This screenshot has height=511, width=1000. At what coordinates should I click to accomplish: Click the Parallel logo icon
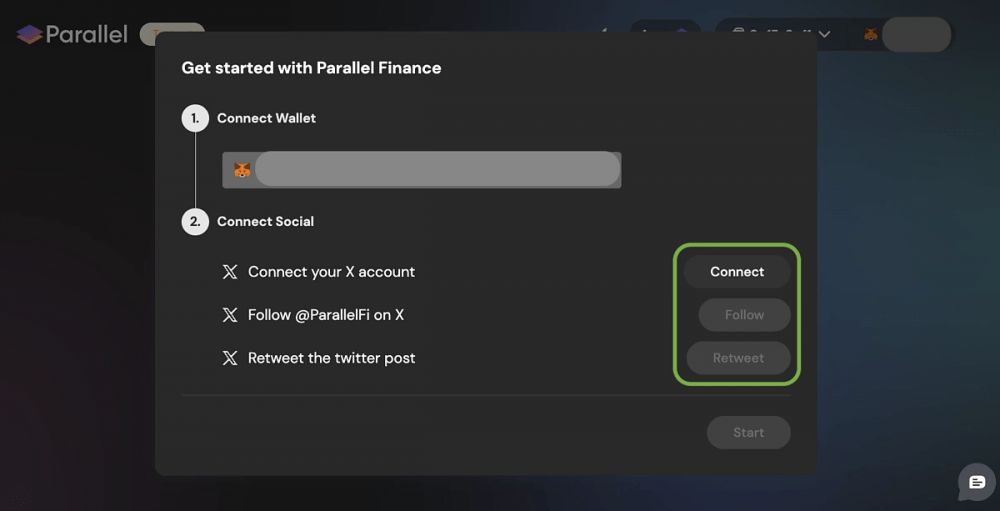point(29,34)
